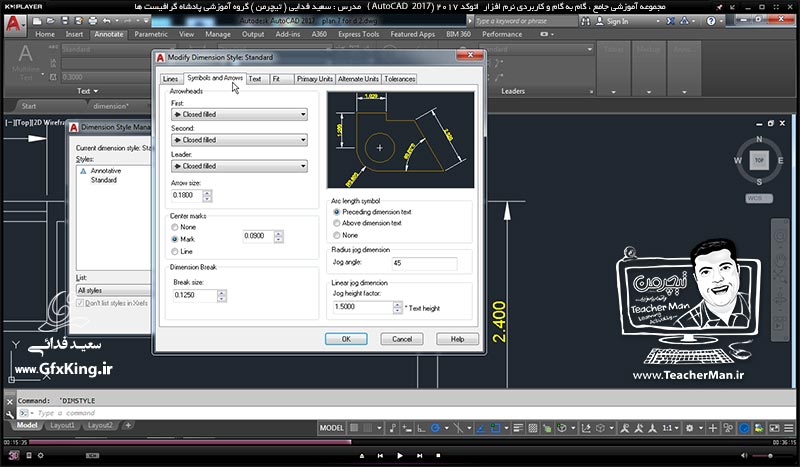Viewport: 800px width, 467px height.
Task: Switch to the Text tab in dialog
Action: click(255, 79)
